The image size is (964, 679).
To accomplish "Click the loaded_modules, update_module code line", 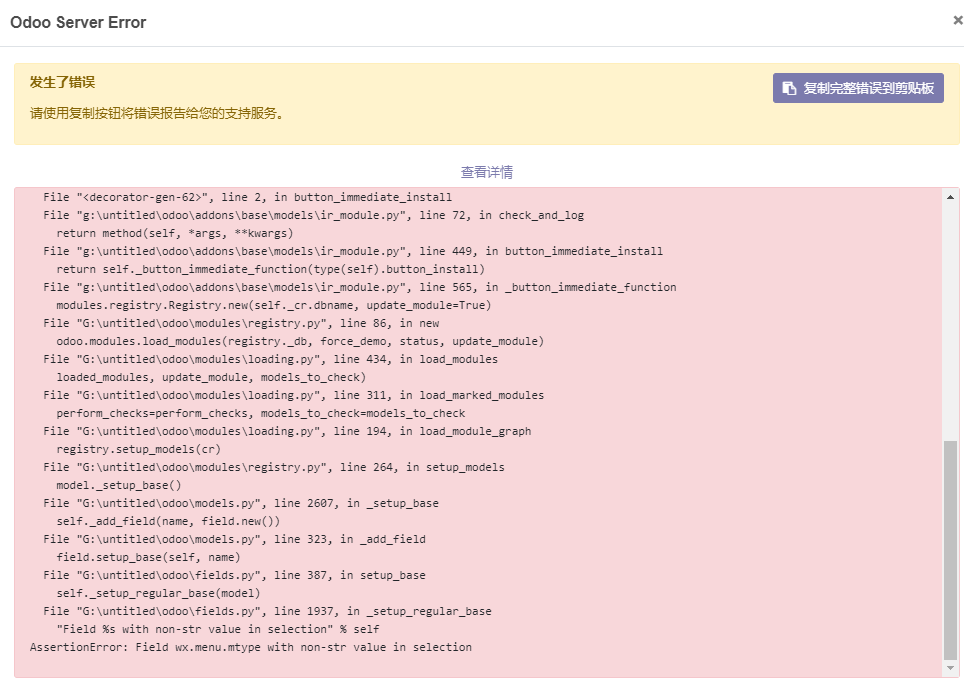I will click(x=211, y=377).
